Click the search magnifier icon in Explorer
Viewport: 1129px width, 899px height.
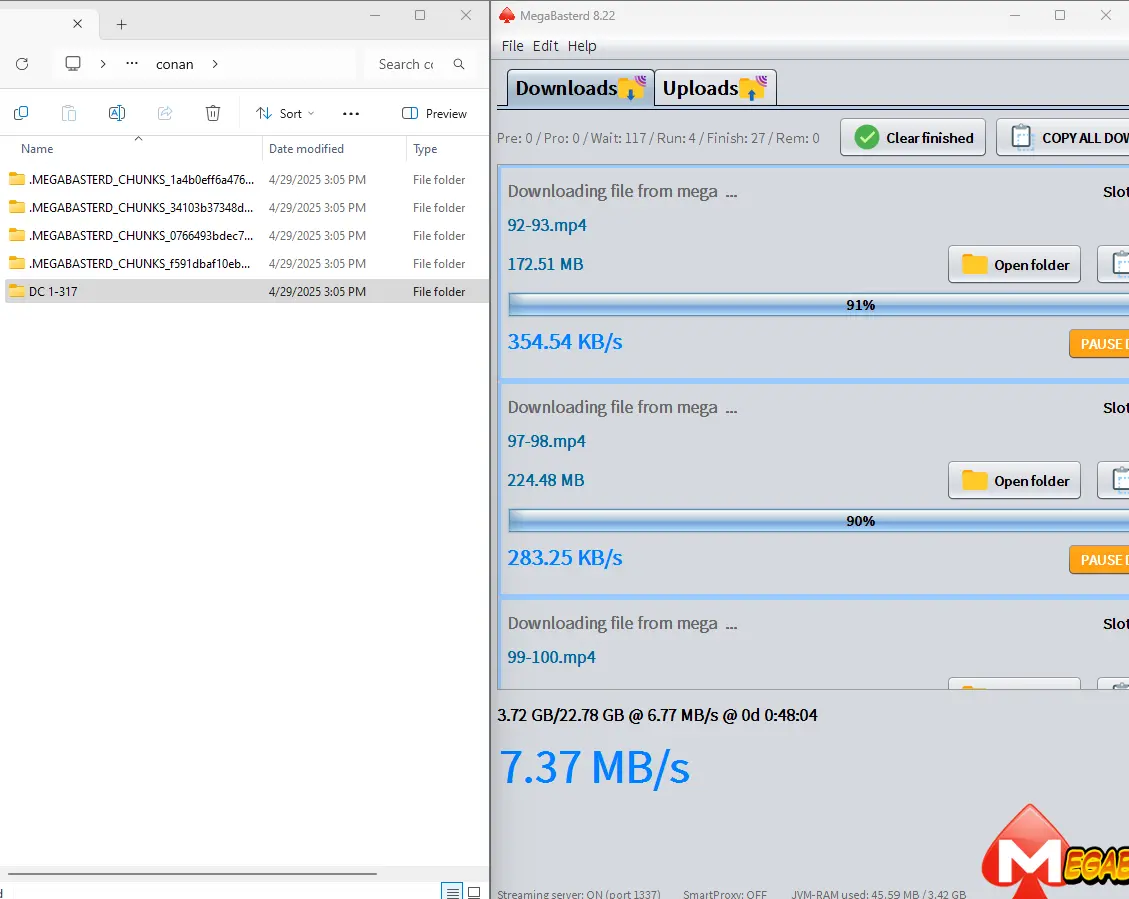tap(459, 64)
